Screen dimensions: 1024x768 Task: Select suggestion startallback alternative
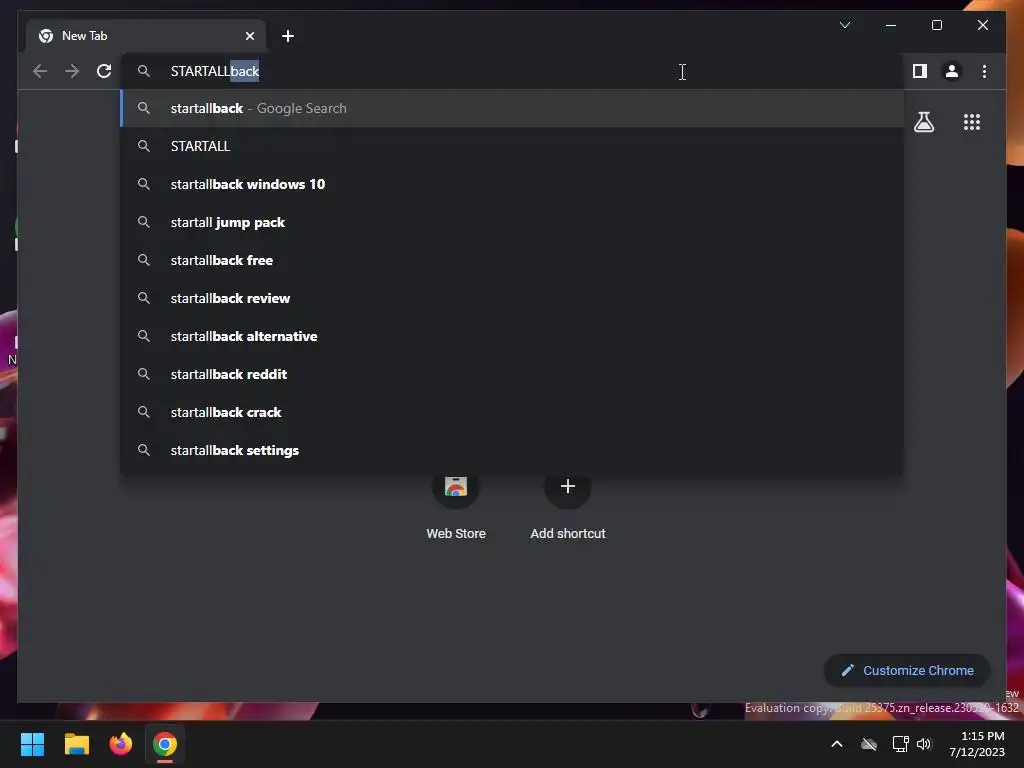pyautogui.click(x=513, y=336)
